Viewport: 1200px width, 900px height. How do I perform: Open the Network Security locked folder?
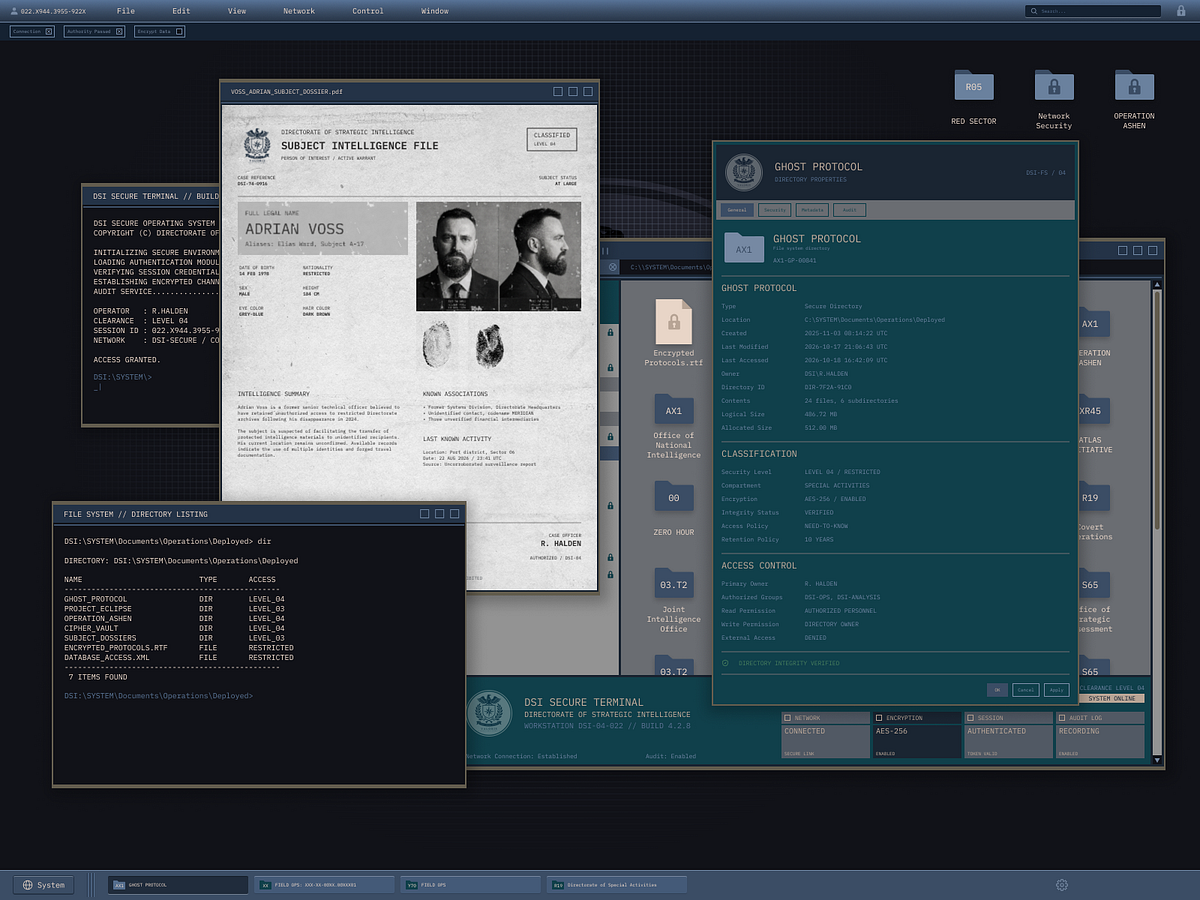1054,86
